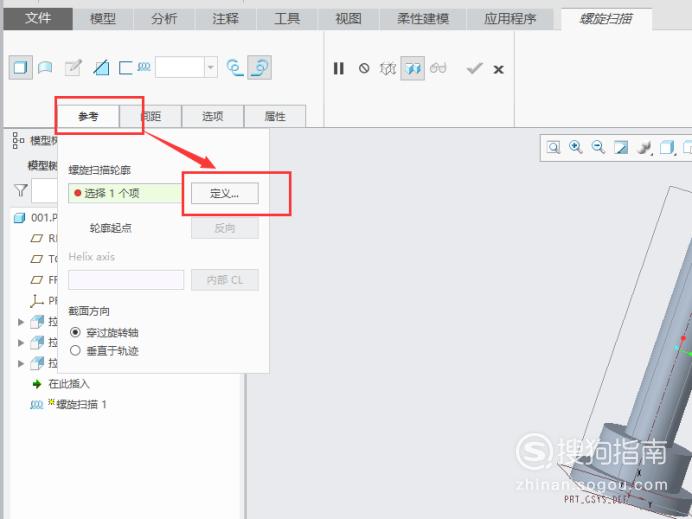Switch to the 工具 ribbon tab
This screenshot has width=692, height=519.
(x=287, y=19)
